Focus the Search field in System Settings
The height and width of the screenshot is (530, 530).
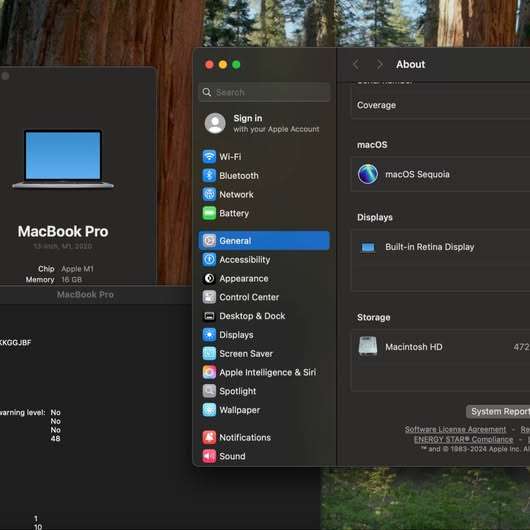click(x=264, y=92)
